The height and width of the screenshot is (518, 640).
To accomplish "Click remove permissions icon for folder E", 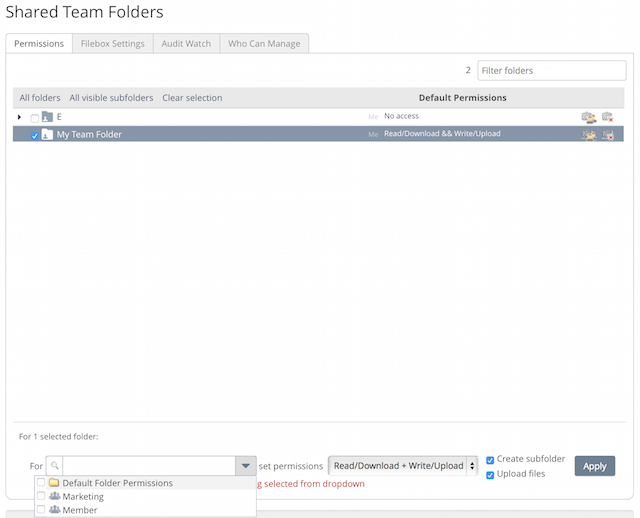I will coord(607,117).
